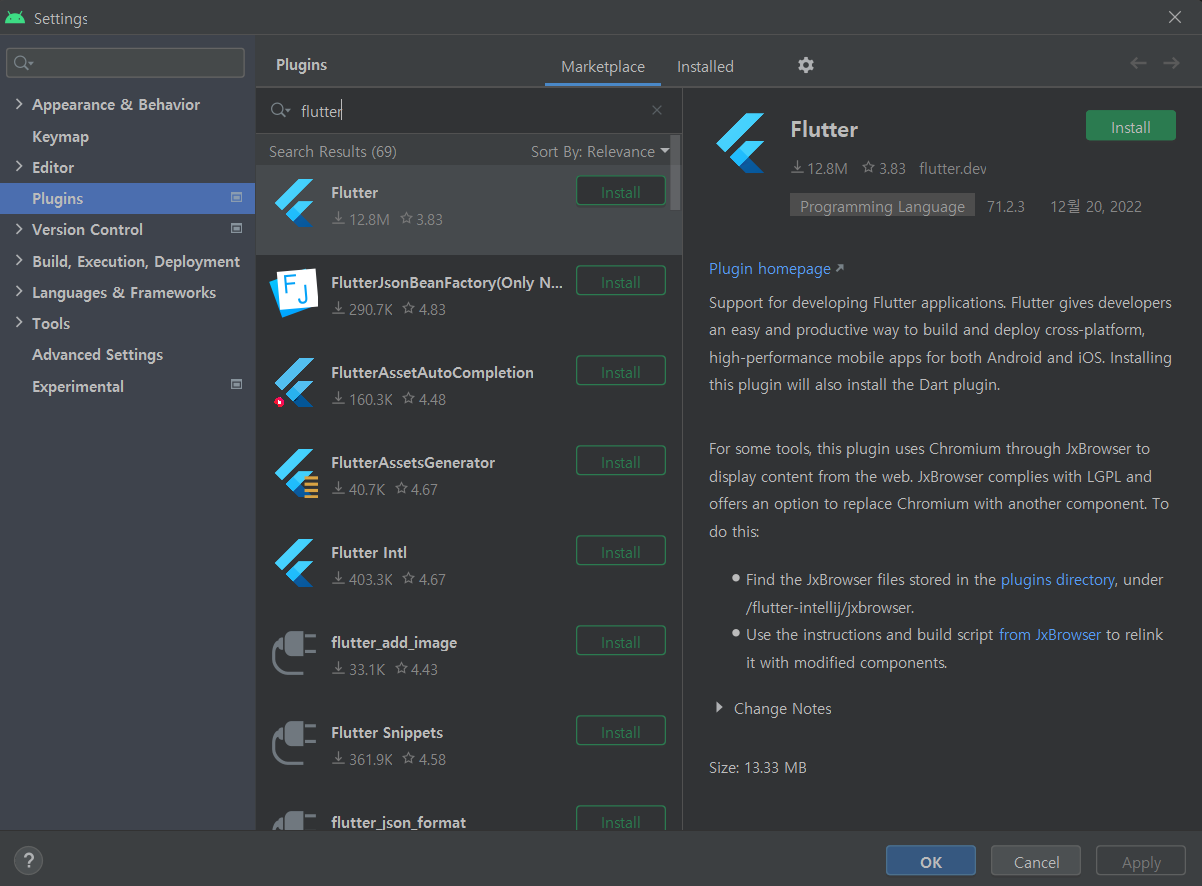Open Advanced Settings page
The width and height of the screenshot is (1202, 886).
click(x=97, y=354)
